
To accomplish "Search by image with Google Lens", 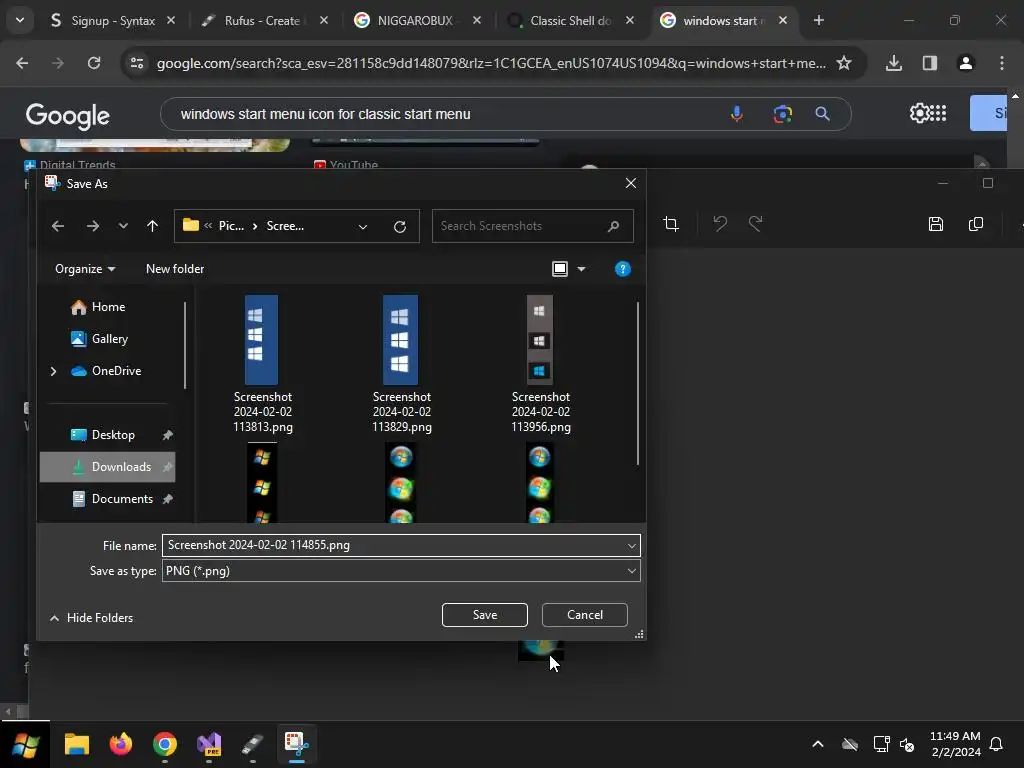I will pos(782,114).
